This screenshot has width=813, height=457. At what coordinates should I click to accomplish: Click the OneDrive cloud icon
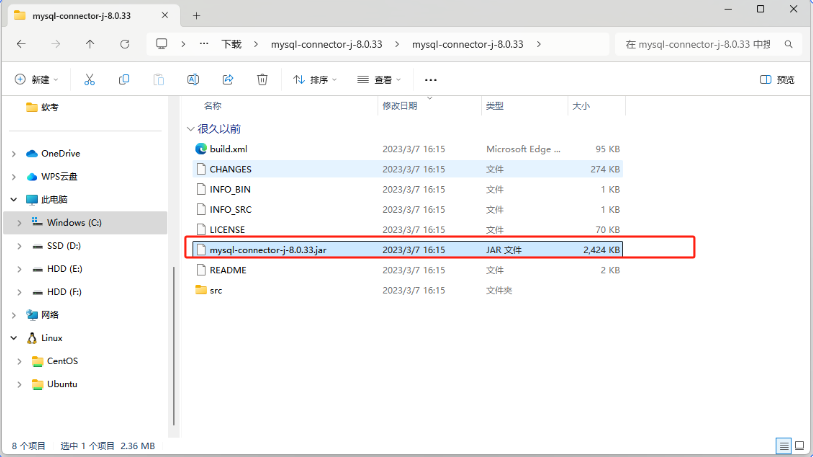click(x=32, y=154)
